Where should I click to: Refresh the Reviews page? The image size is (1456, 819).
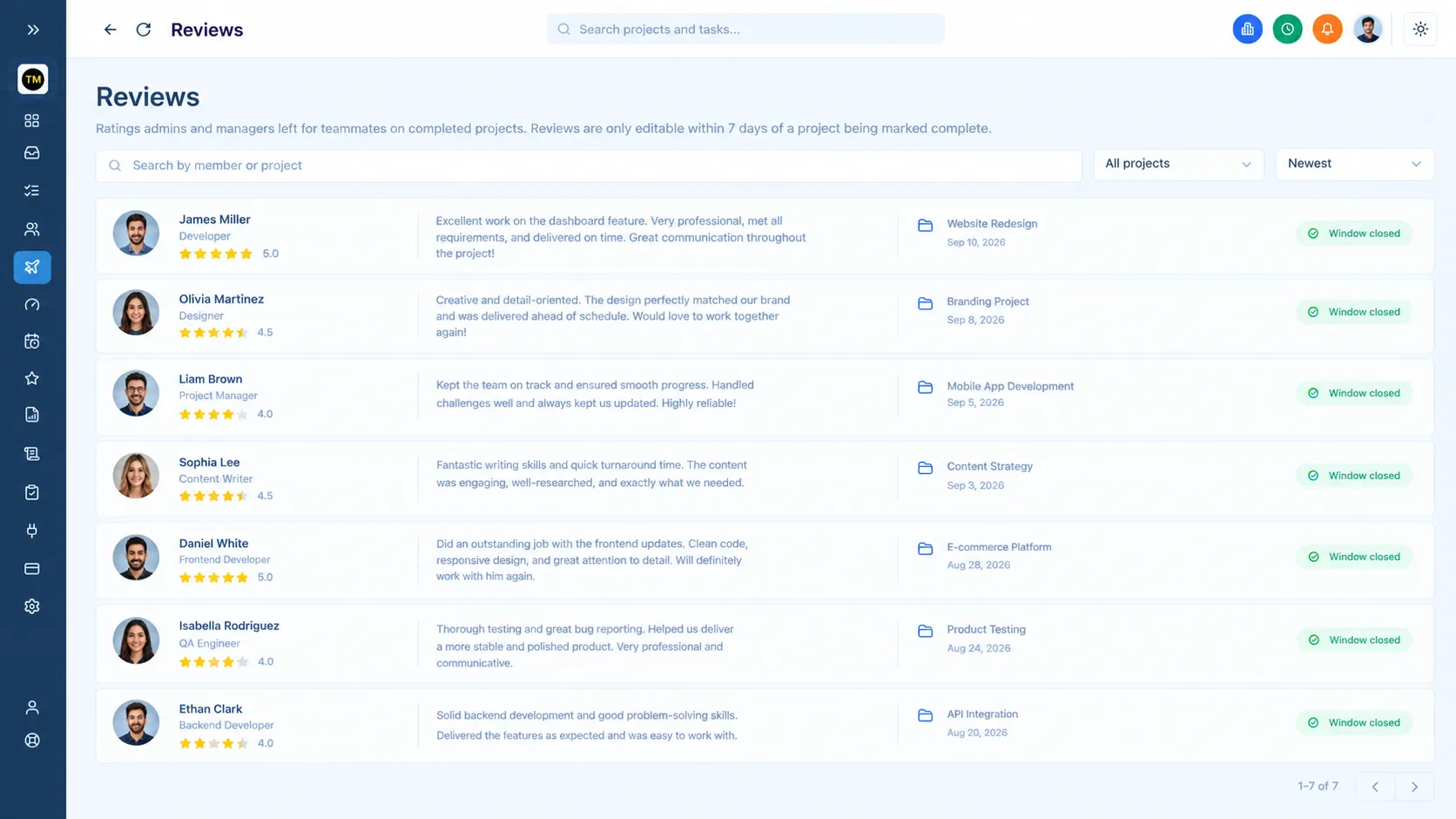tap(144, 30)
